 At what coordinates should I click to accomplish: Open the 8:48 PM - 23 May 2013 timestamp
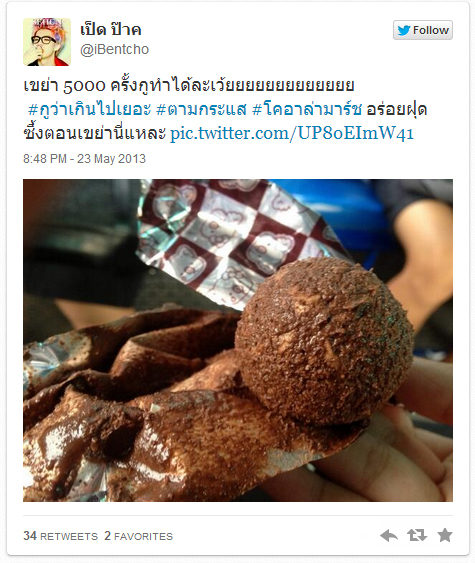[84, 159]
